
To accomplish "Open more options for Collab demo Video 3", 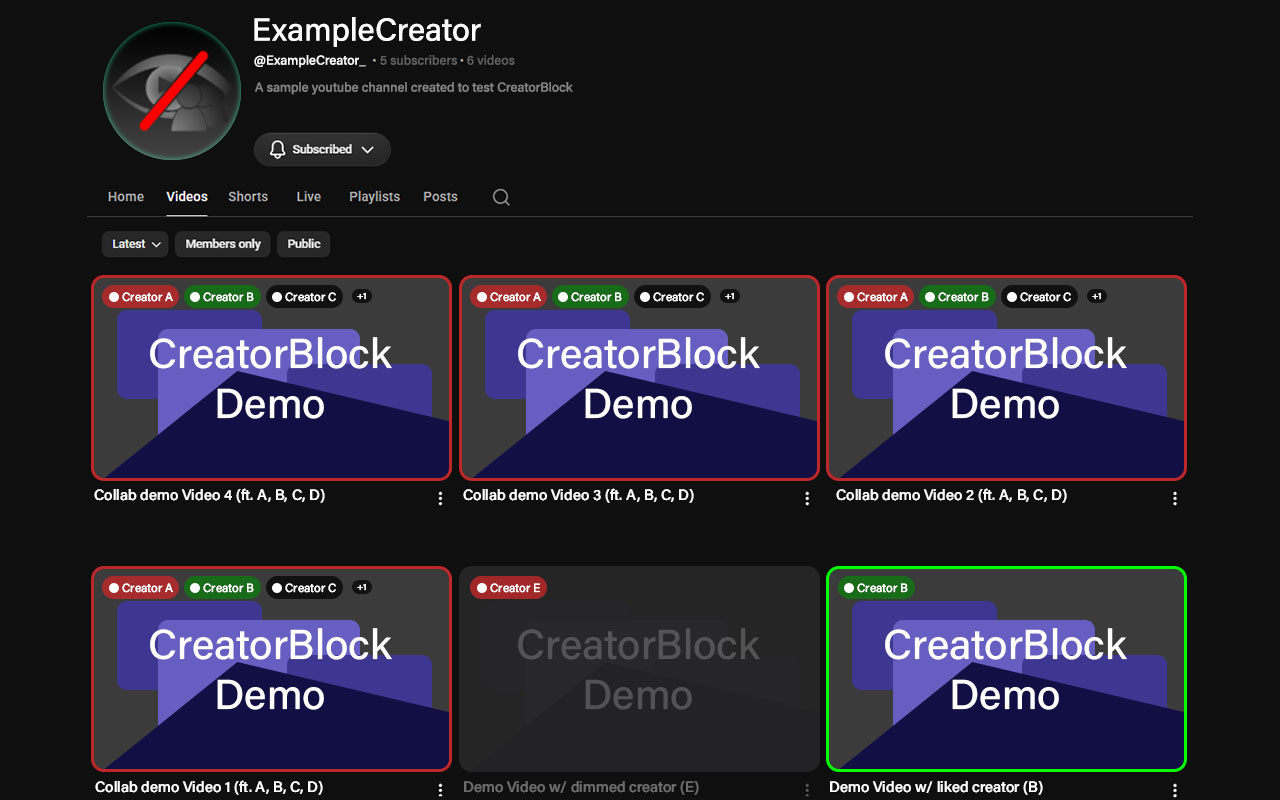I will click(x=807, y=498).
